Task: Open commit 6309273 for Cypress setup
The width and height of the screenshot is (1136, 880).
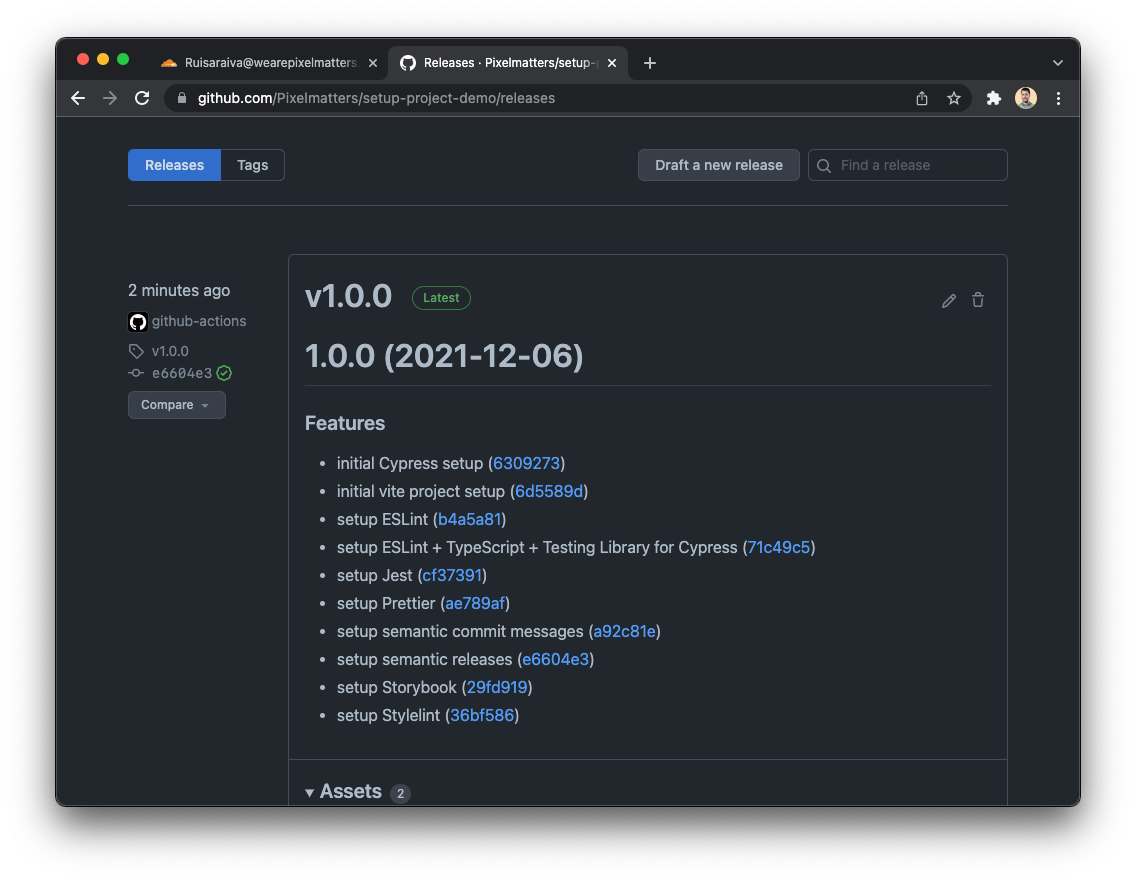Action: click(x=527, y=464)
